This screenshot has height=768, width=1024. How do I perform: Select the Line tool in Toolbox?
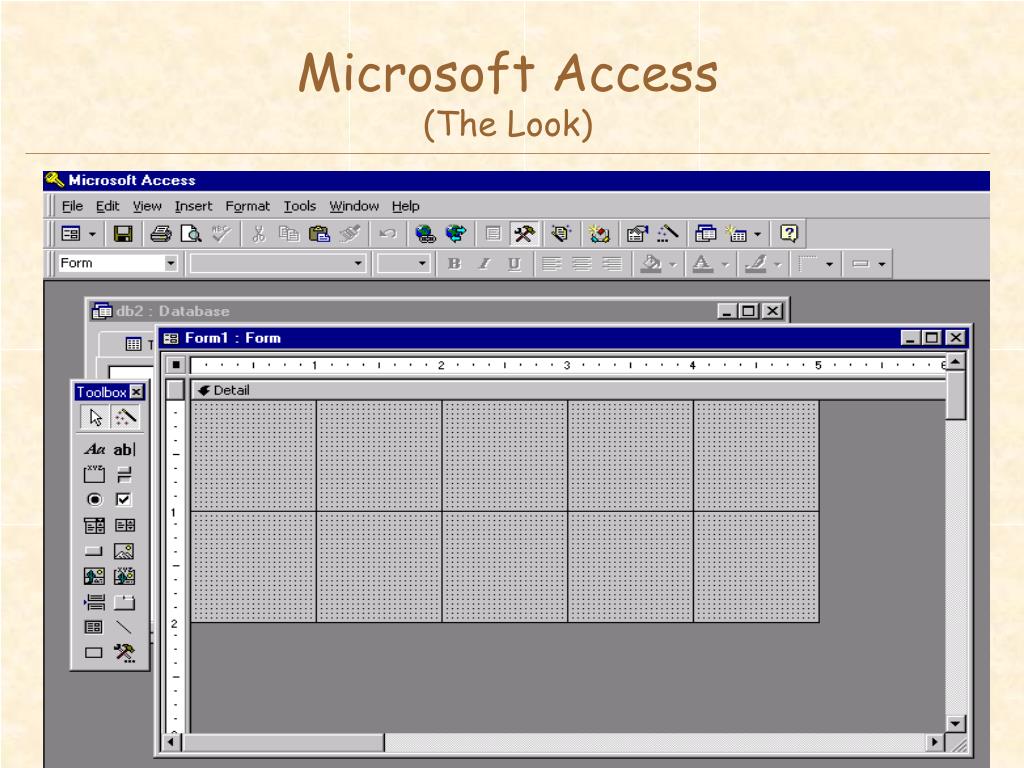(x=123, y=627)
